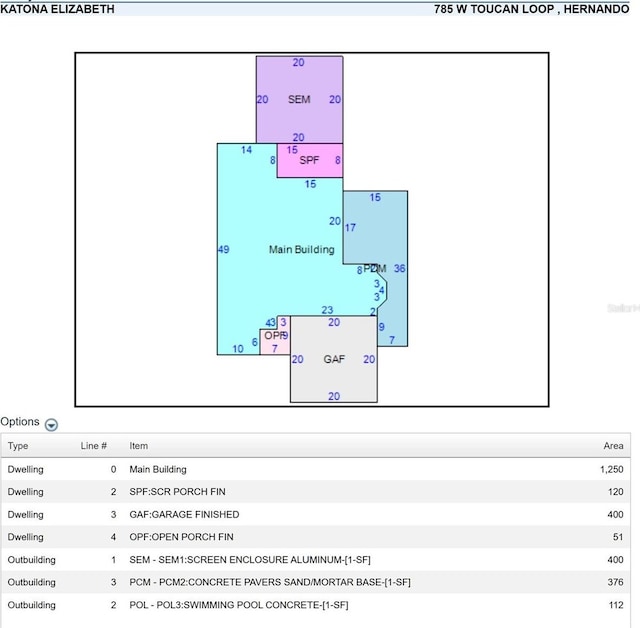Click the 376 area value
The image size is (640, 628).
pyautogui.click(x=615, y=582)
